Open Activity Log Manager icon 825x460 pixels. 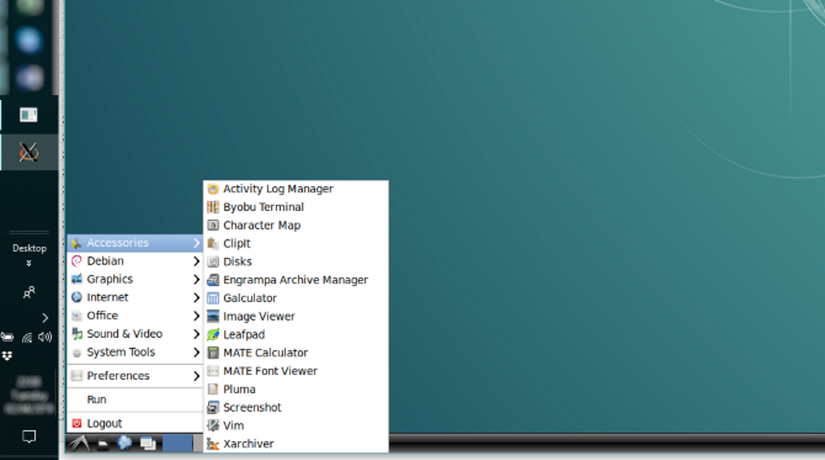pos(213,189)
